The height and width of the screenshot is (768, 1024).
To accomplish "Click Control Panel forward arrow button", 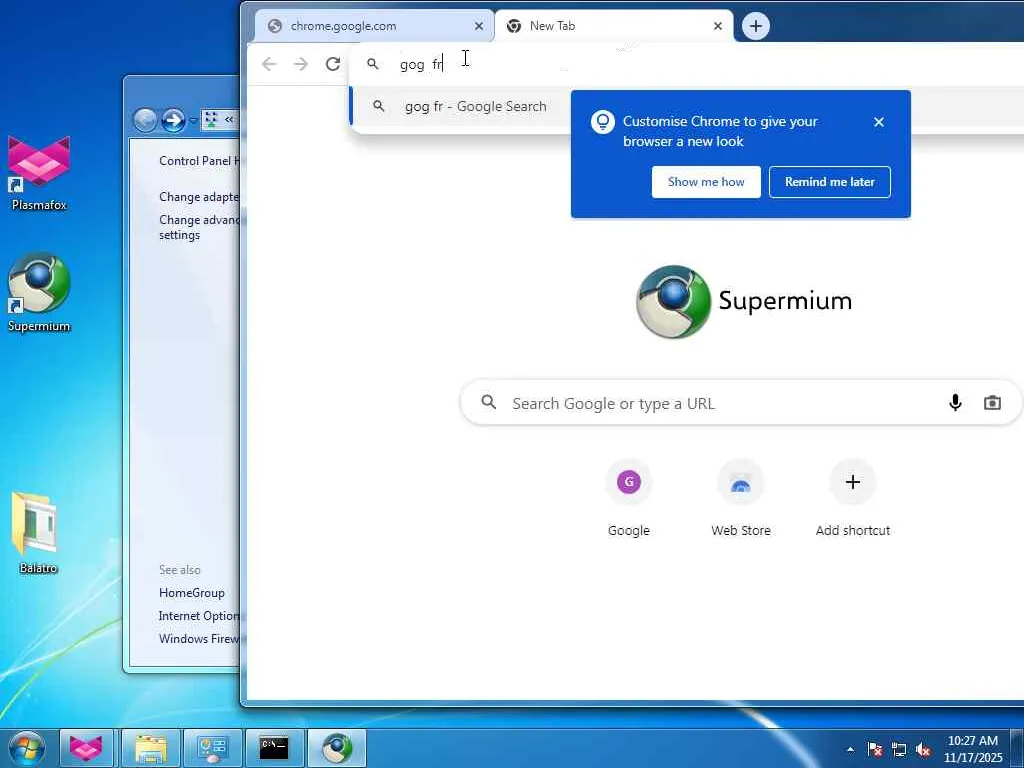I will [x=173, y=120].
